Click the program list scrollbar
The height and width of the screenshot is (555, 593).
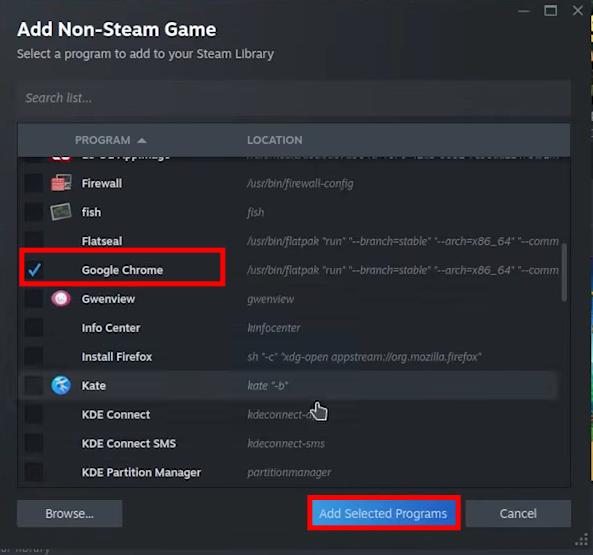pyautogui.click(x=564, y=272)
